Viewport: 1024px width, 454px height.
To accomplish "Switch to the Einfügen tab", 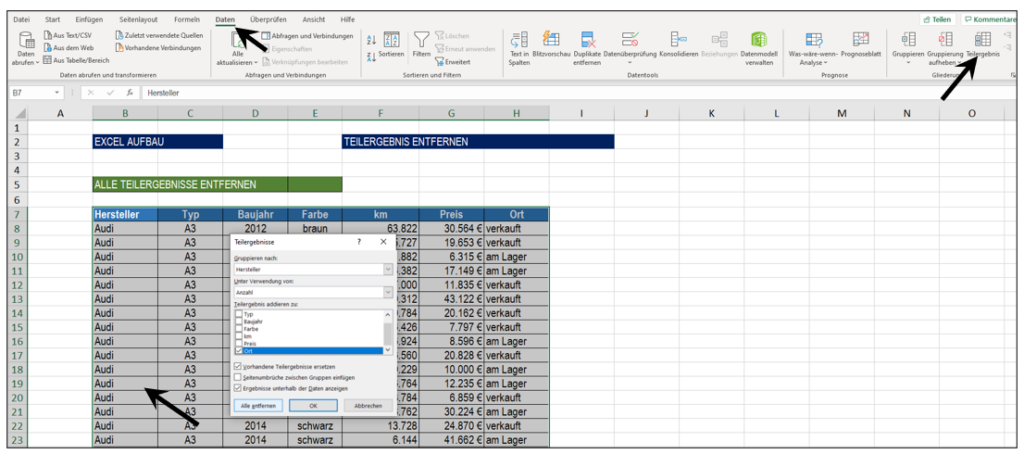I will pyautogui.click(x=89, y=20).
